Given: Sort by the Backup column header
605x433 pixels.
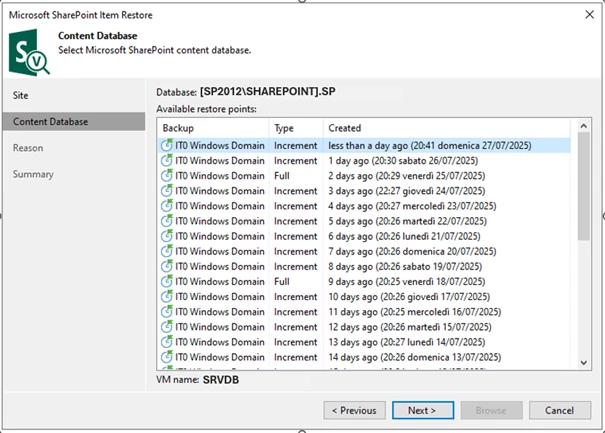Looking at the screenshot, I should coord(213,128).
